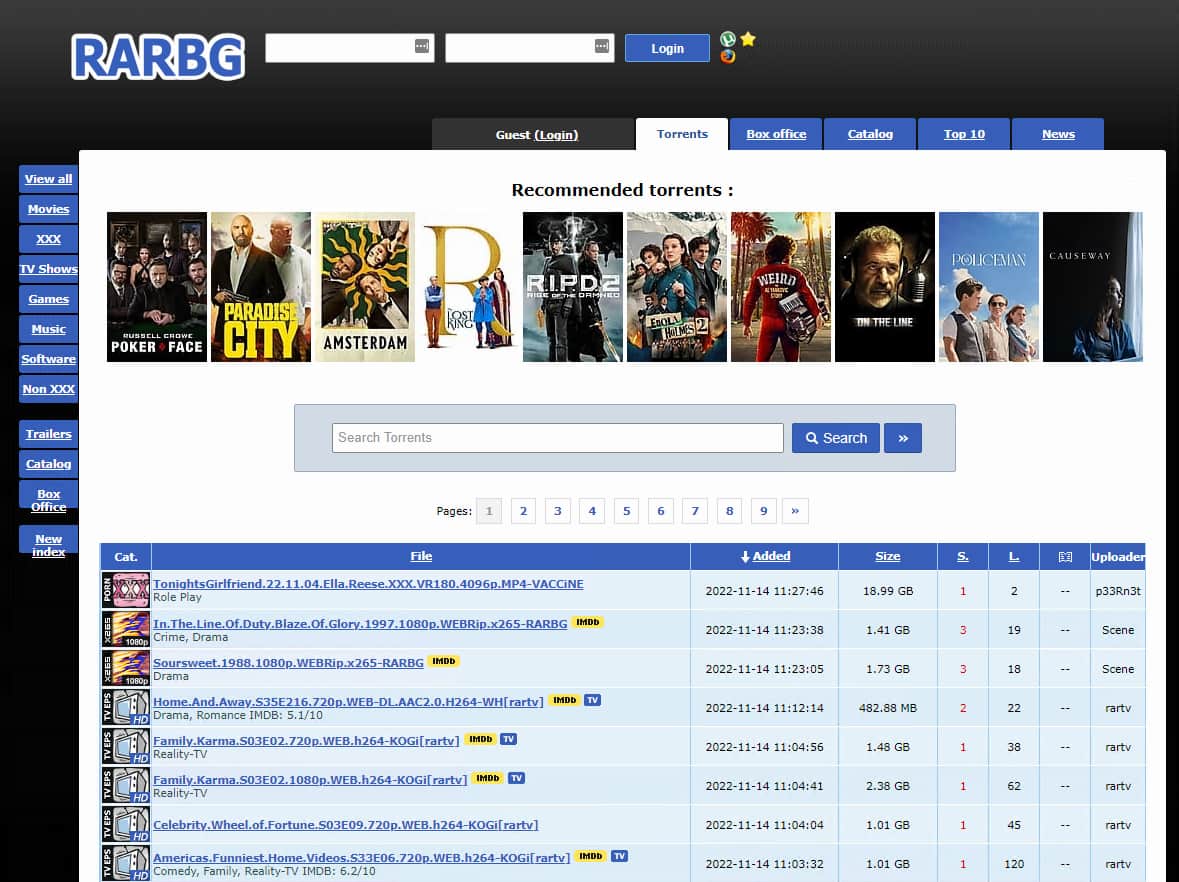This screenshot has width=1179, height=882.
Task: Click the Firefox icon below the uTorrent icon
Action: click(727, 56)
